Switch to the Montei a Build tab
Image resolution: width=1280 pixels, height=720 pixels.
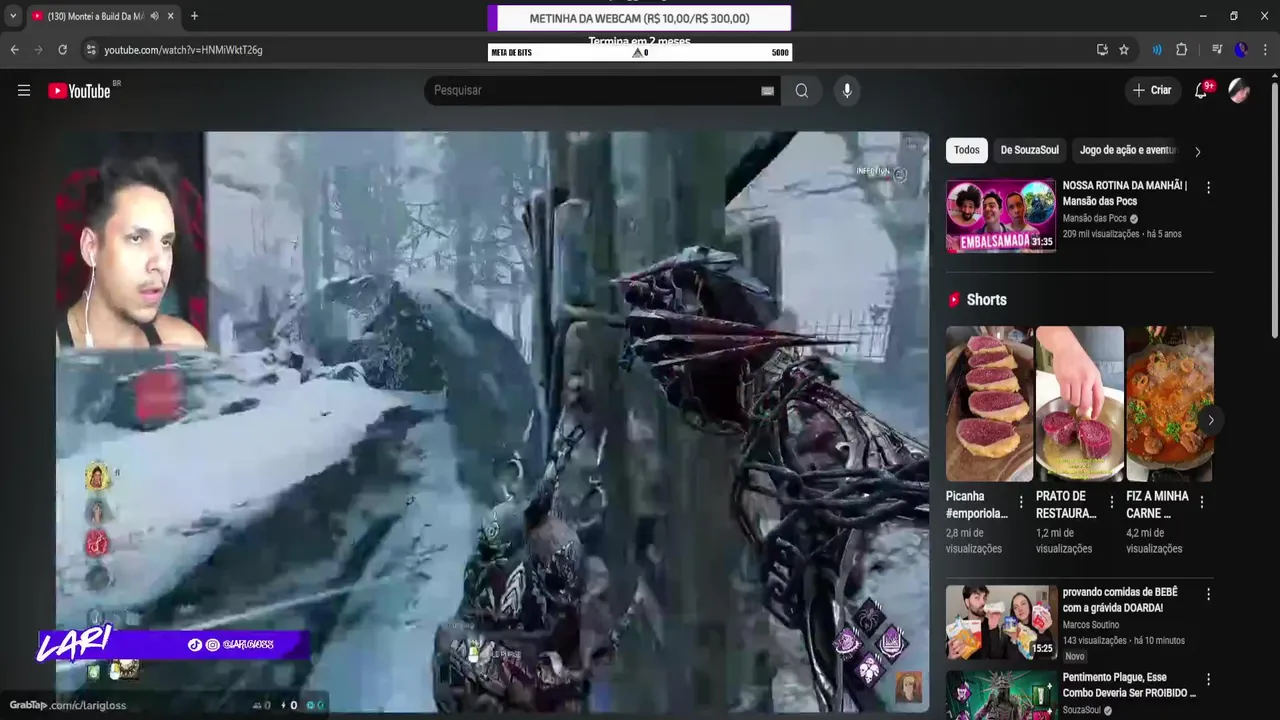coord(96,16)
